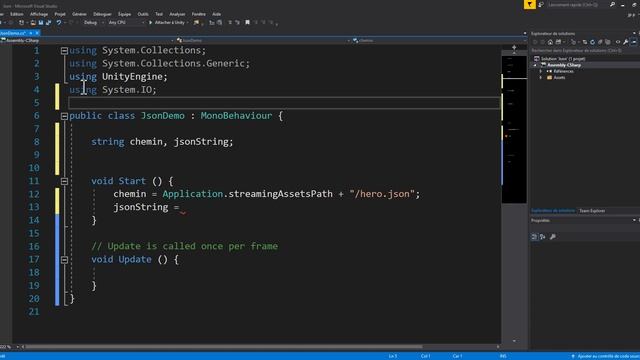Expand the Références node arrow
The image size is (640, 360).
click(541, 71)
